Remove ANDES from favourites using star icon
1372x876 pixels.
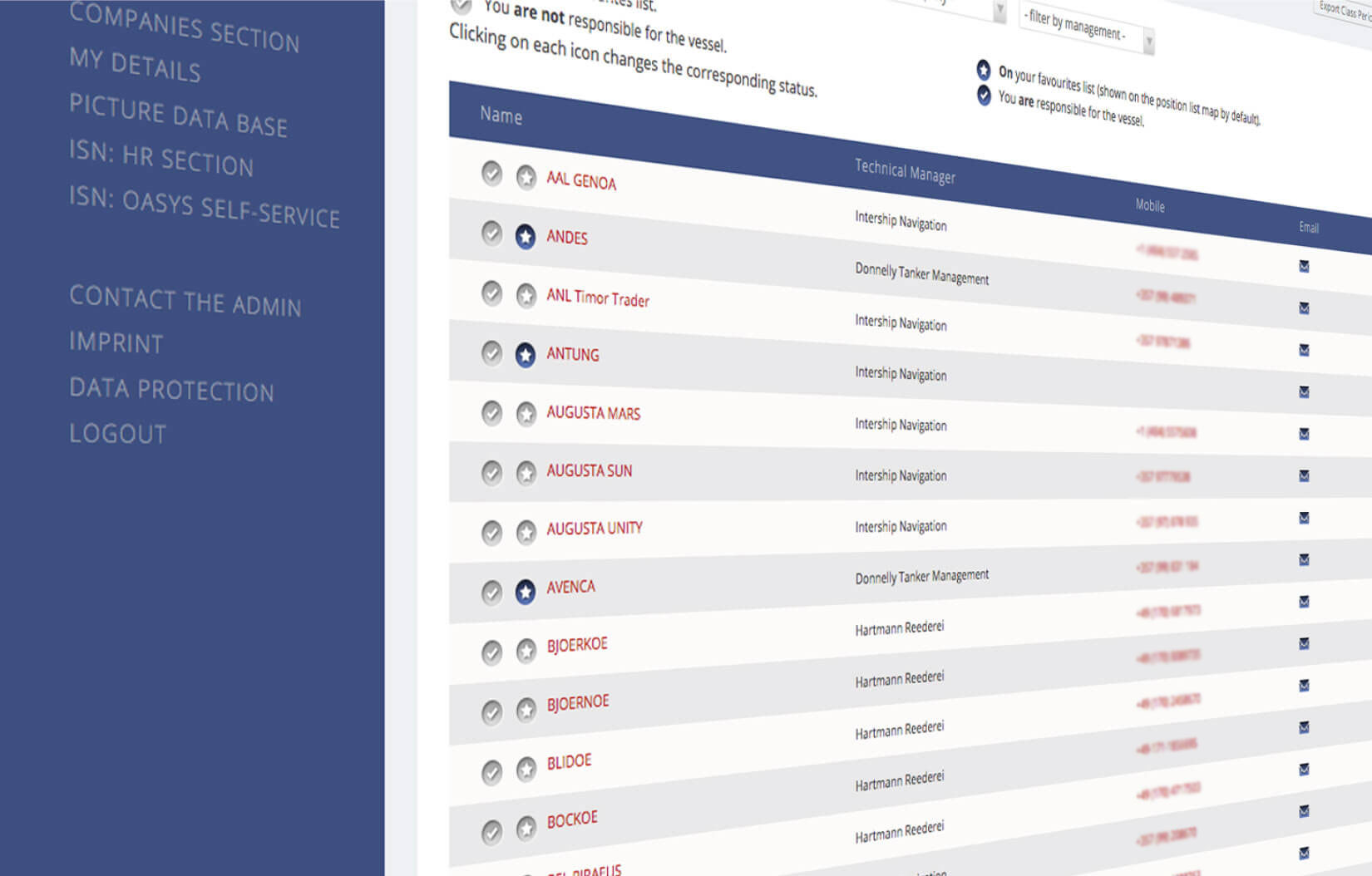tap(525, 237)
